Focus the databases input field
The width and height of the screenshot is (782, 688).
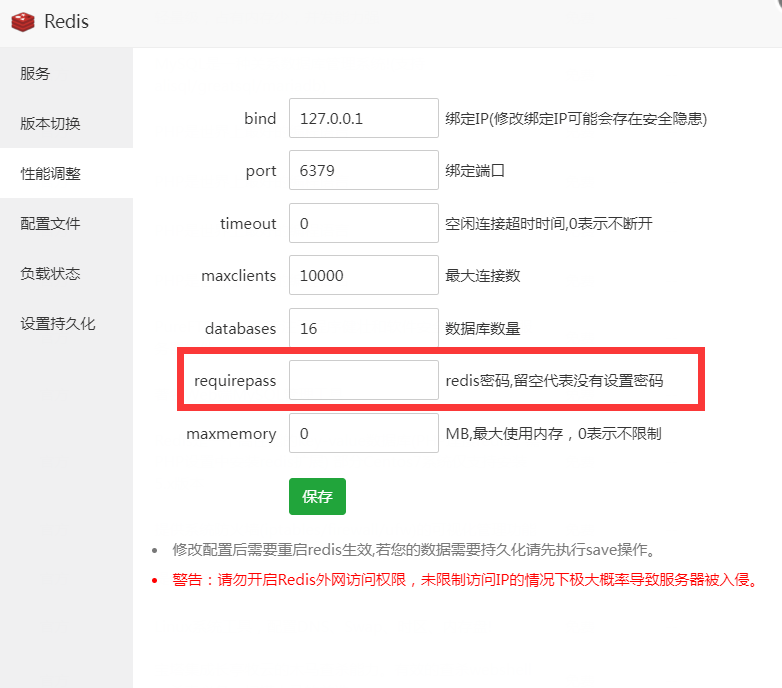363,328
